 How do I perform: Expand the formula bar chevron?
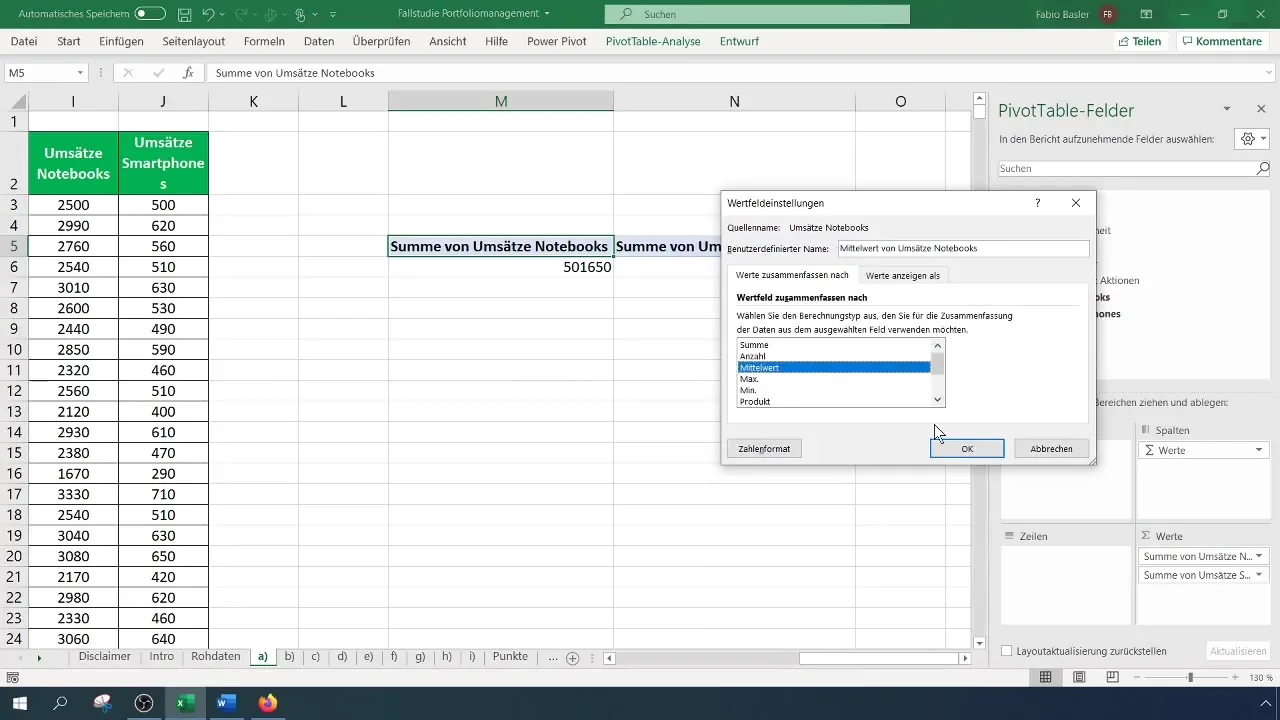pyautogui.click(x=1269, y=73)
